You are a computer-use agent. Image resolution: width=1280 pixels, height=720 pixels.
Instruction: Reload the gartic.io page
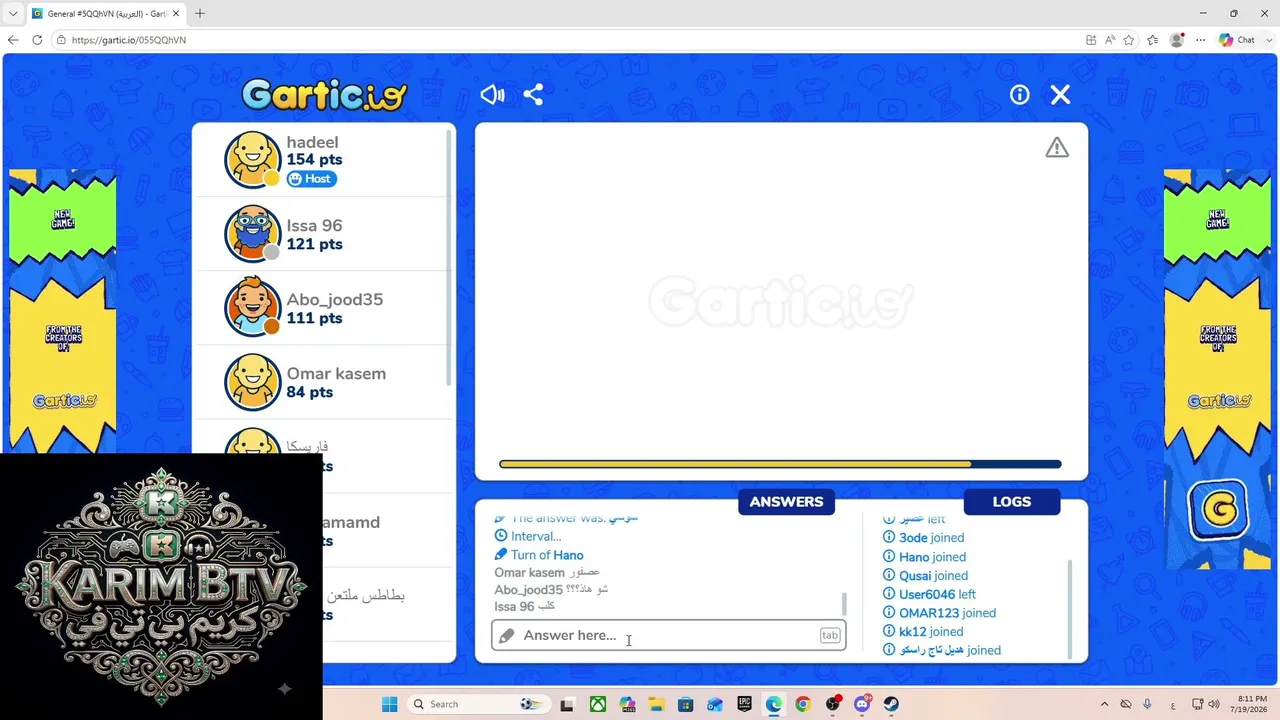(37, 40)
